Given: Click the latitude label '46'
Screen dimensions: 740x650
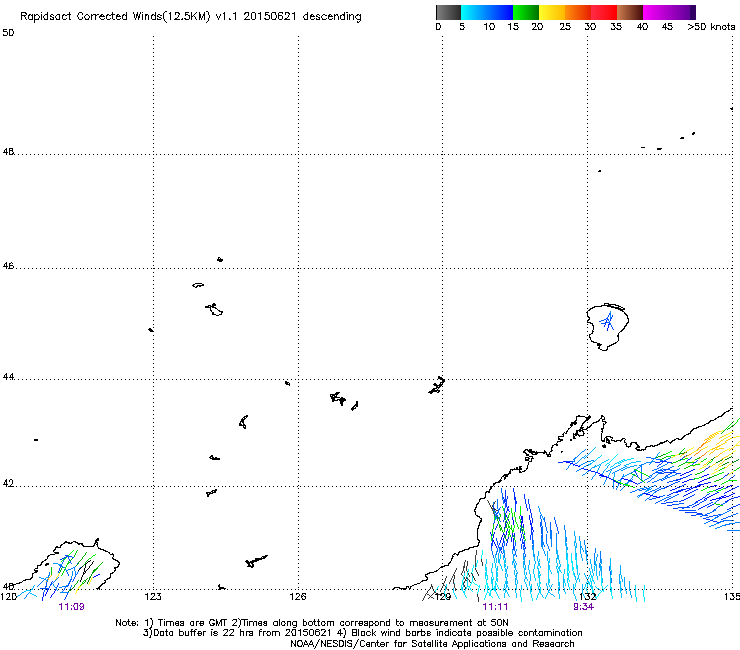Looking at the screenshot, I should pyautogui.click(x=8, y=266).
